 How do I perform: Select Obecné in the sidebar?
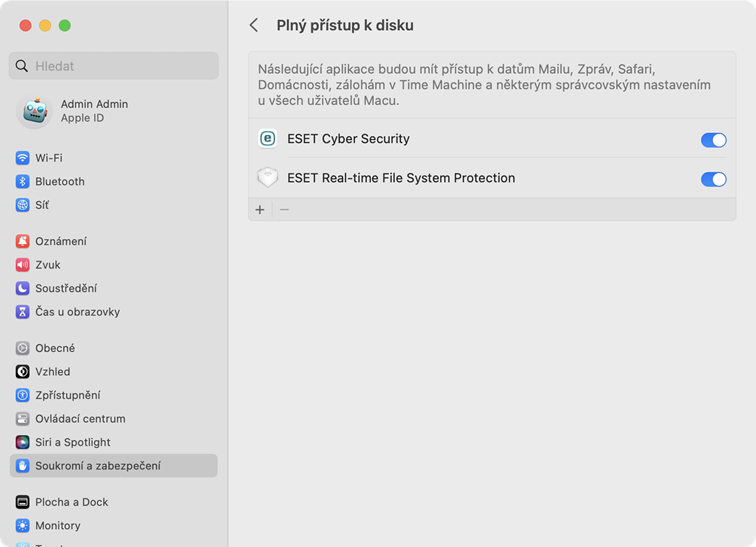[x=55, y=348]
